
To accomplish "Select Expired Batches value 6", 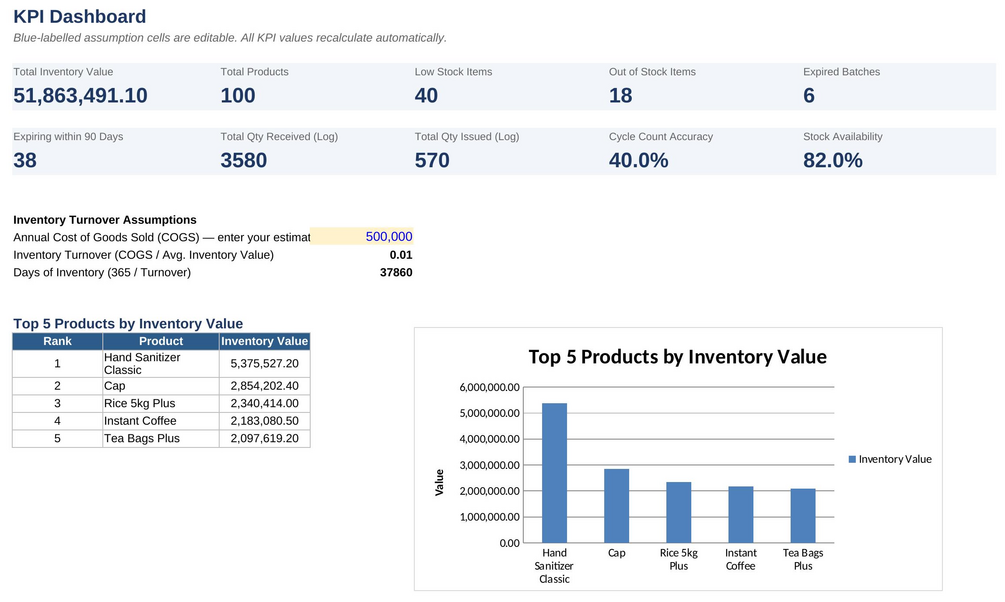I will click(809, 96).
